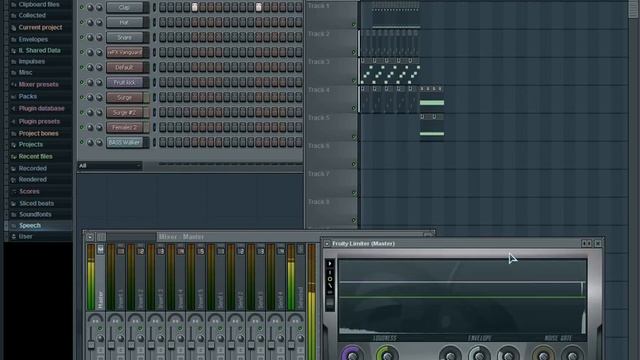Toggle the first step button of the Hat row
640x360 pixels.
pyautogui.click(x=162, y=22)
